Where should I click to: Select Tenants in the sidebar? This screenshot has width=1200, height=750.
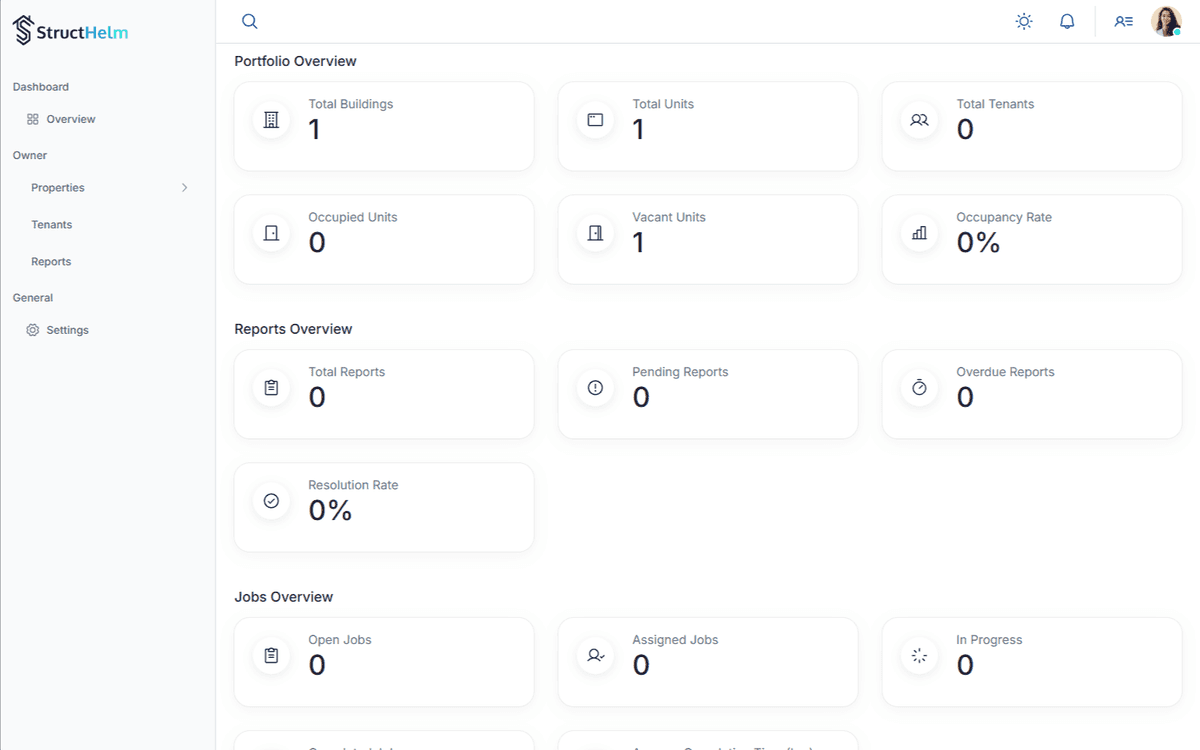[x=51, y=224]
